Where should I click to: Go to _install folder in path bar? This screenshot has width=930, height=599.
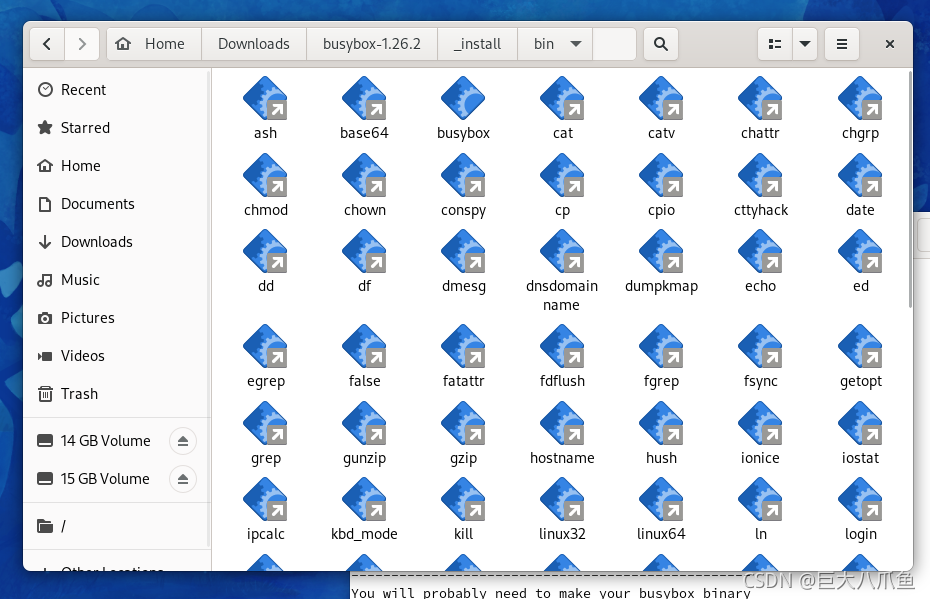pyautogui.click(x=477, y=44)
